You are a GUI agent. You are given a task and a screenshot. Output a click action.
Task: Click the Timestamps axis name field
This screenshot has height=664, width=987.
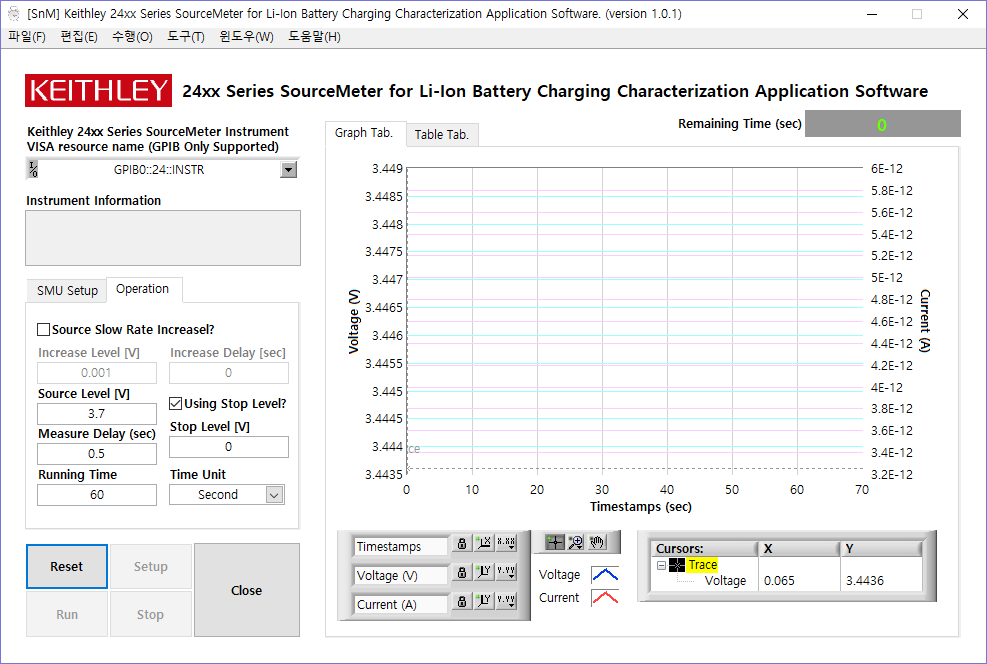pos(402,546)
